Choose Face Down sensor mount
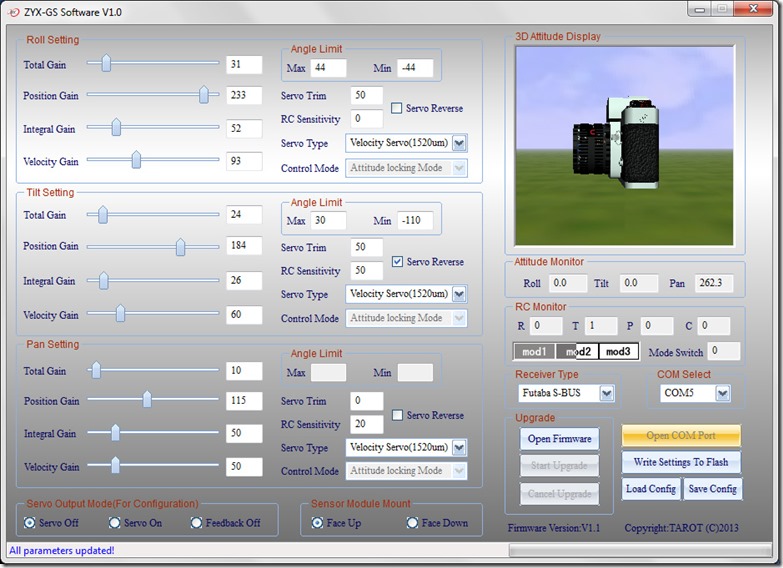Screen dimensions: 783x568 [x=412, y=523]
